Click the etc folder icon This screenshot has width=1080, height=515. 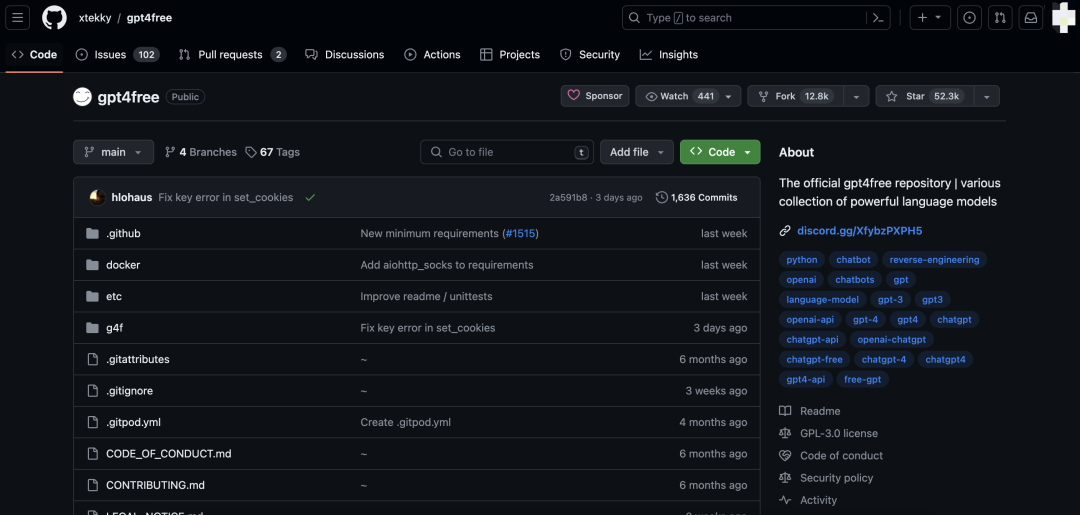pyautogui.click(x=92, y=297)
